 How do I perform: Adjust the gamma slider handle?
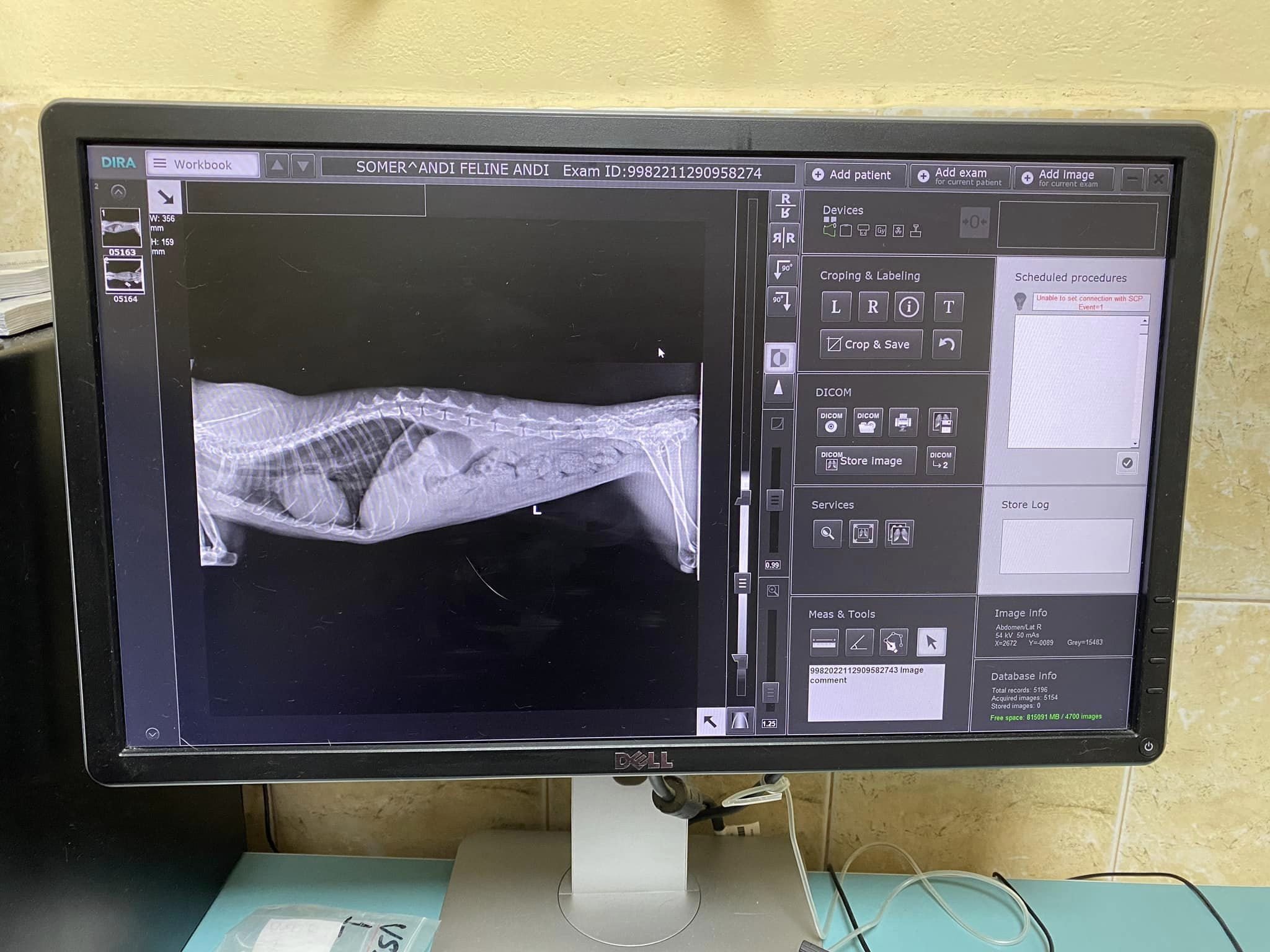point(775,500)
